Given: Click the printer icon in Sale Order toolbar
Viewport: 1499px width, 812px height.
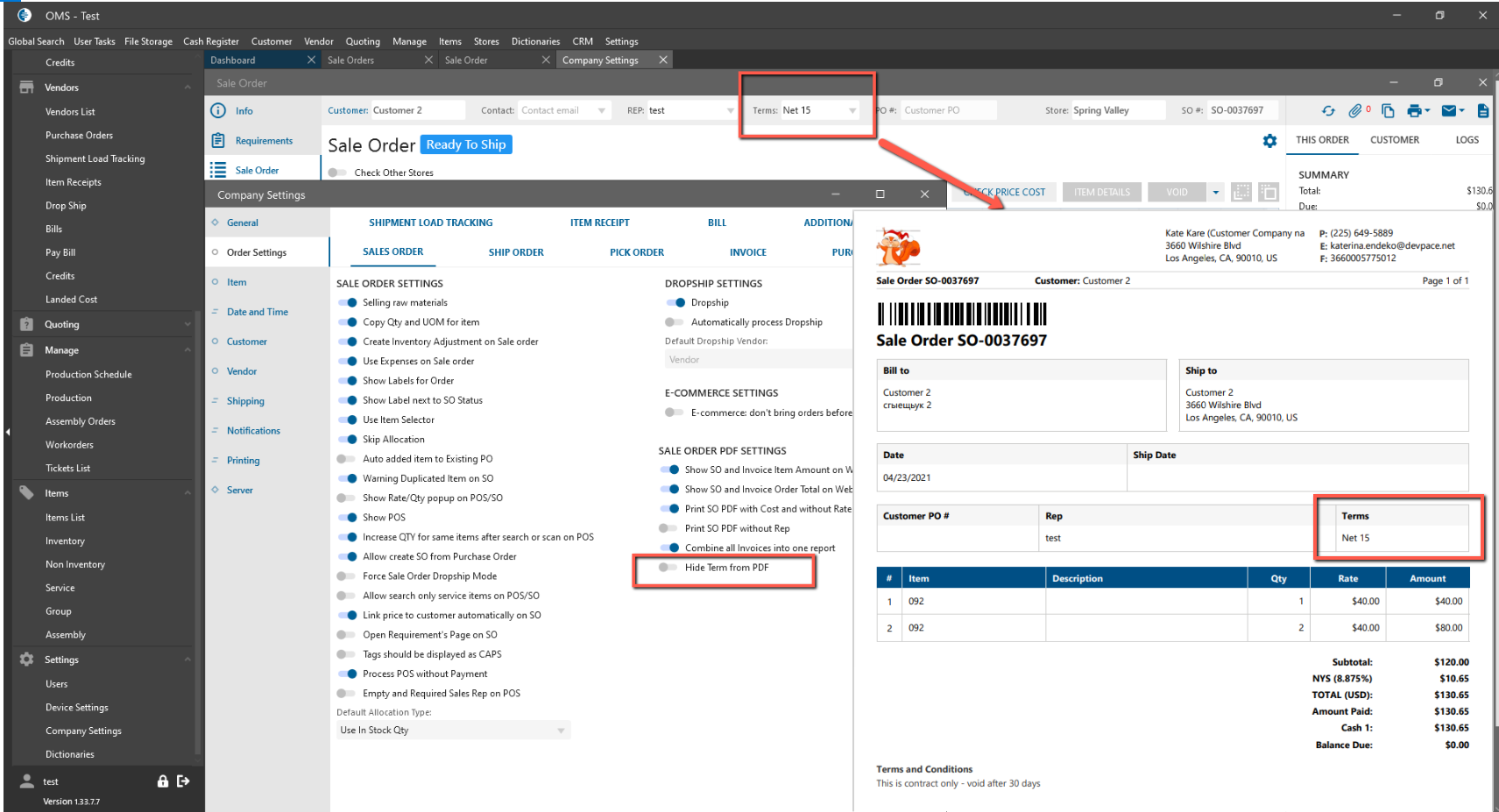Looking at the screenshot, I should (1414, 110).
